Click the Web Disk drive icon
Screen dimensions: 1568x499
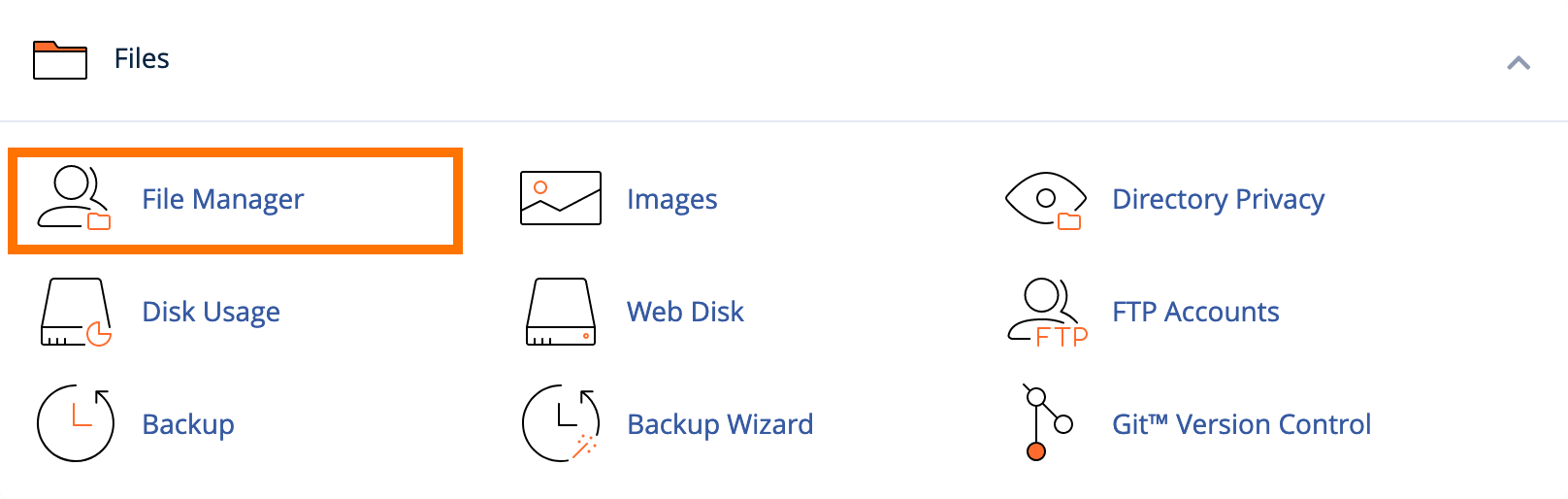561,313
